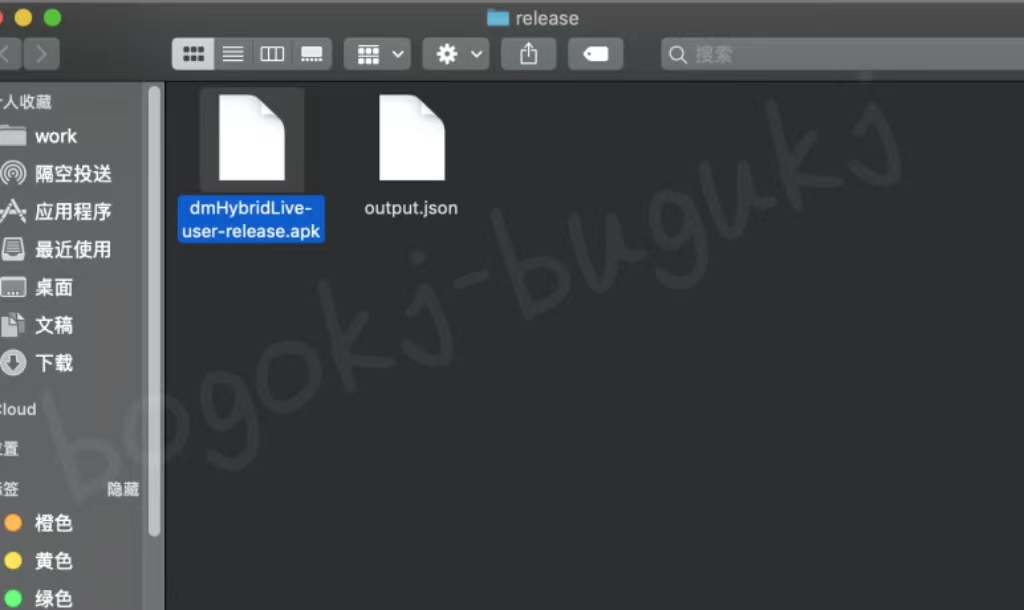Click the edit tags icon

(x=595, y=54)
